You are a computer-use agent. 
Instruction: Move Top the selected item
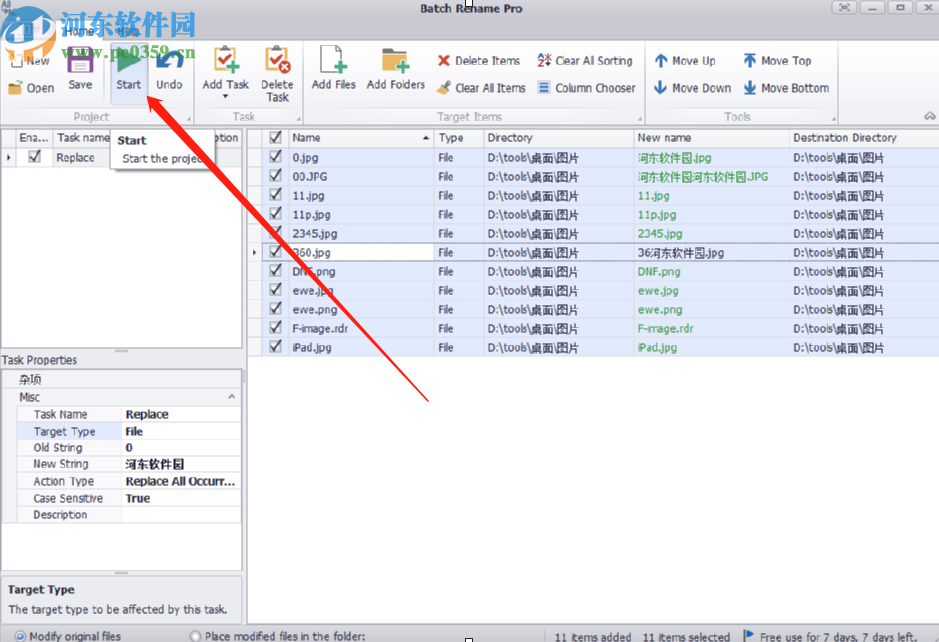[777, 60]
